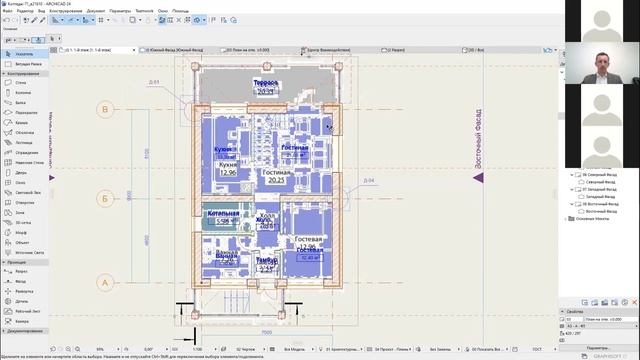Open the Вид menu
640x360 pixels.
click(x=41, y=11)
